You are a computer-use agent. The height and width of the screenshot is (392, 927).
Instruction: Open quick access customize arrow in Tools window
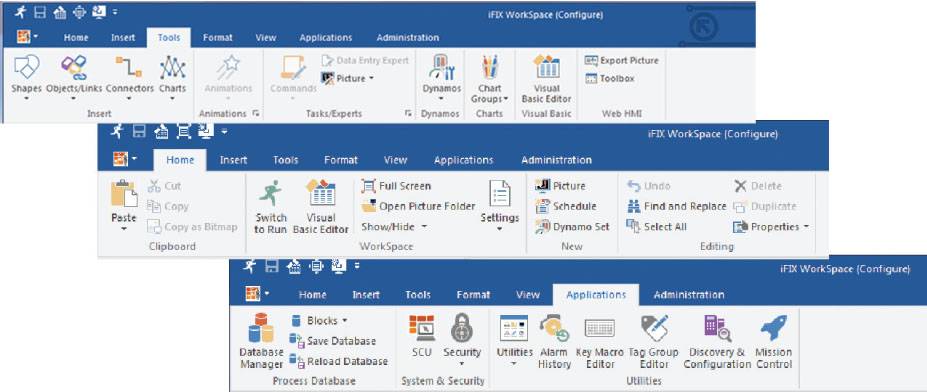[114, 11]
